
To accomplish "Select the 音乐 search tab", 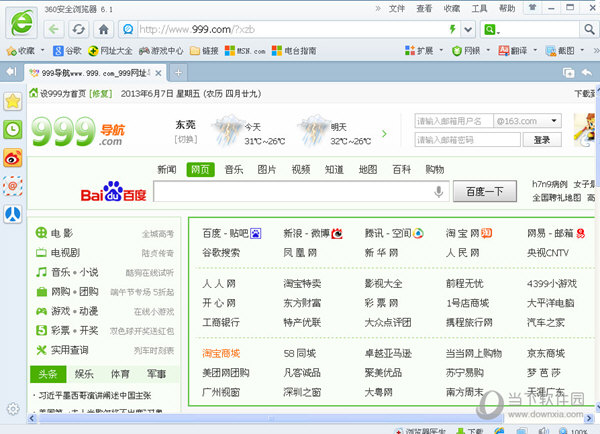I will pyautogui.click(x=234, y=169).
